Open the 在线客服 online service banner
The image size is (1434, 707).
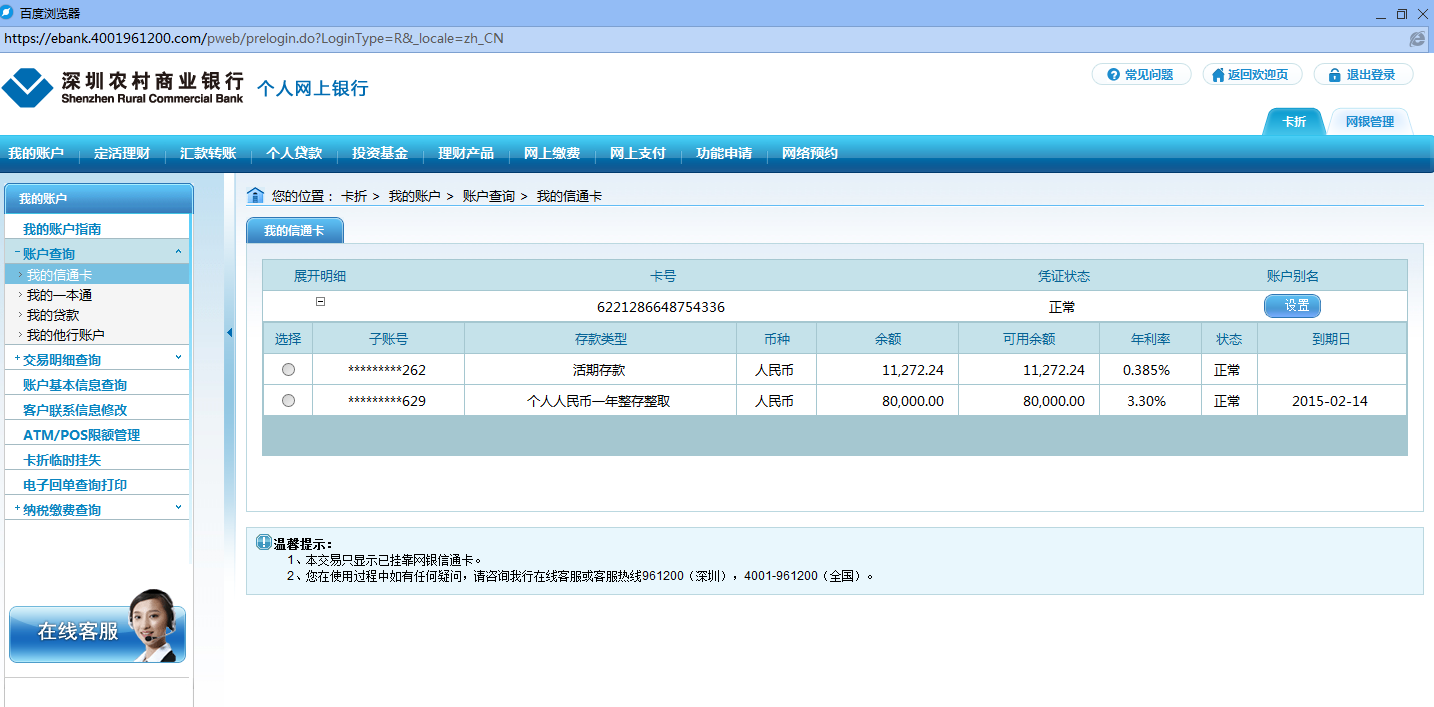coord(97,631)
